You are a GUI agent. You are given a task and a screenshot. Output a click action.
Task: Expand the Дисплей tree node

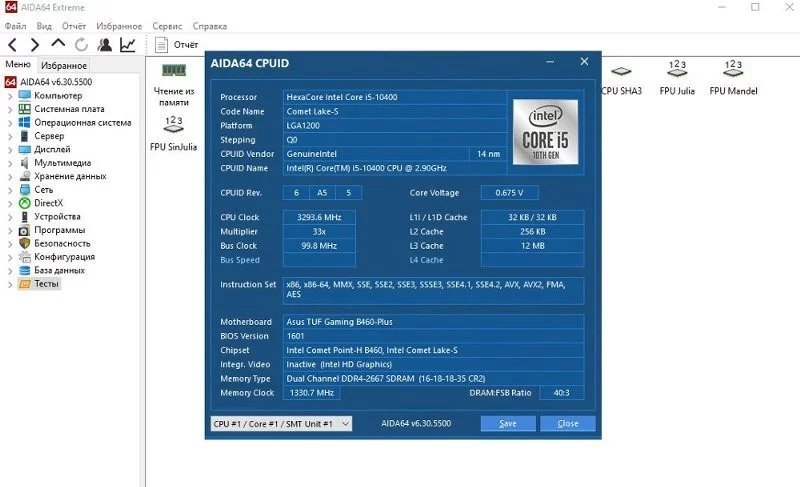(10, 150)
